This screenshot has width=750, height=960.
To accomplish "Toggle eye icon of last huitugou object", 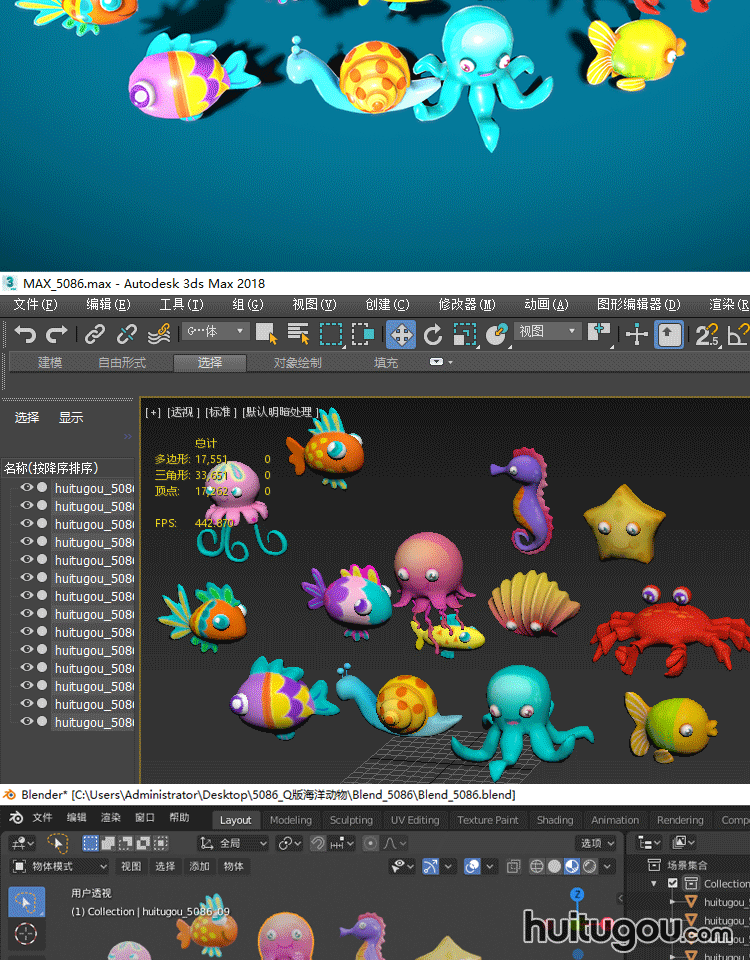I will 27,722.
